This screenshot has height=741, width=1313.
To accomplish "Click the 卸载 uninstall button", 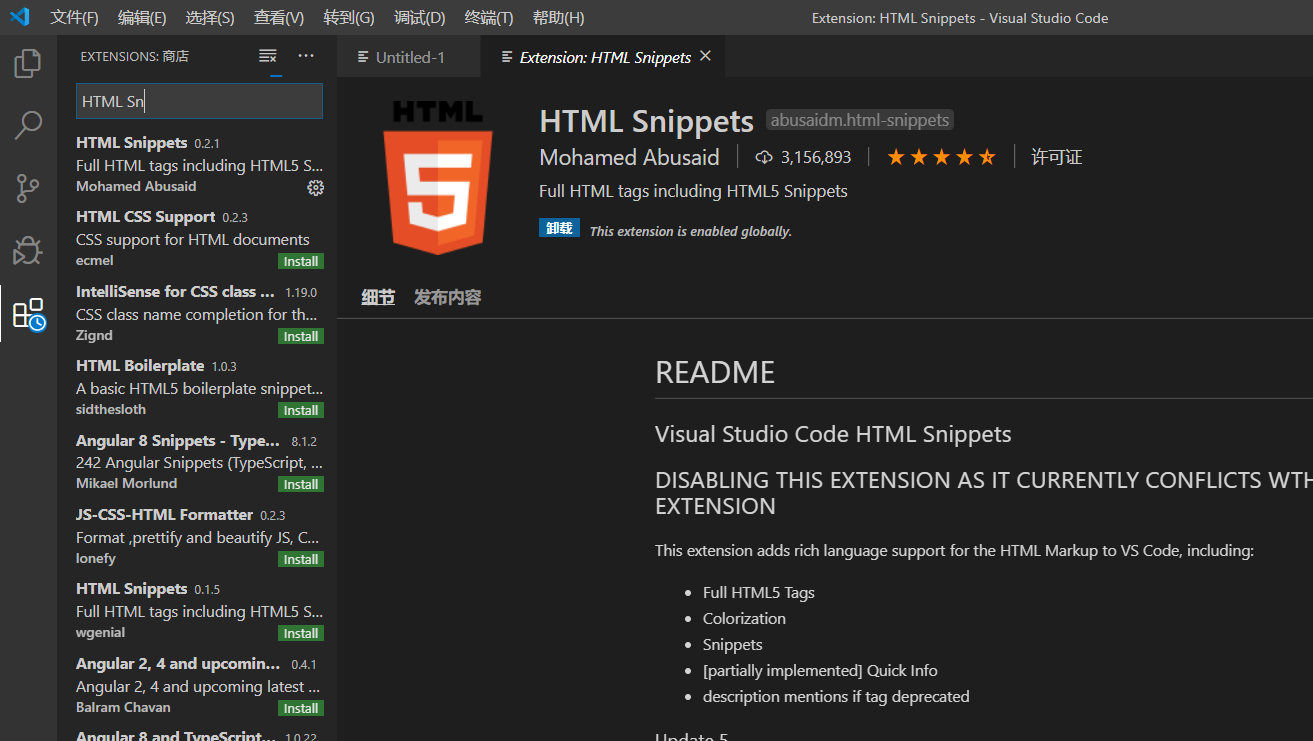I will (559, 228).
